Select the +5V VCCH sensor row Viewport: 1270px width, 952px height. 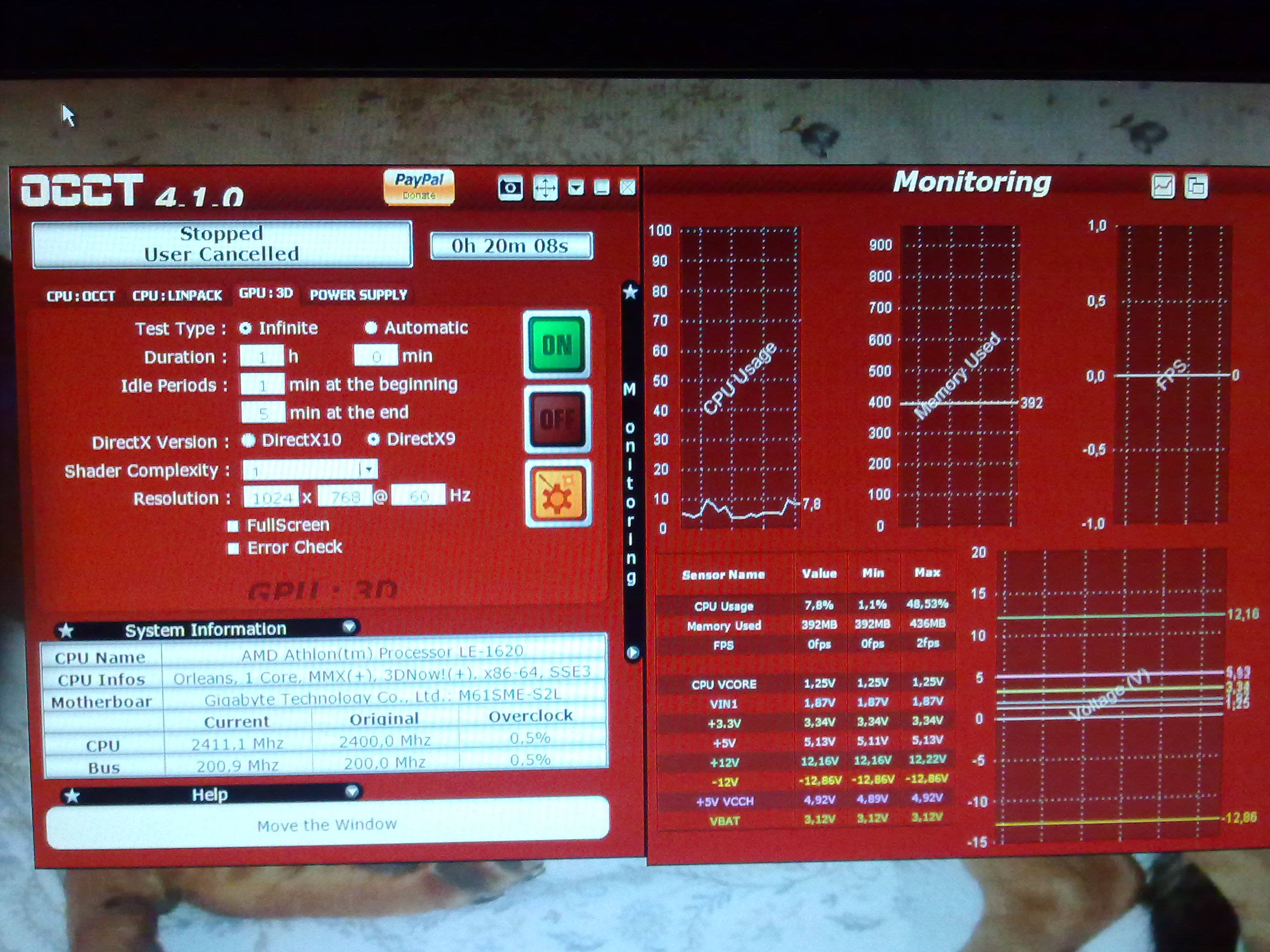click(806, 800)
